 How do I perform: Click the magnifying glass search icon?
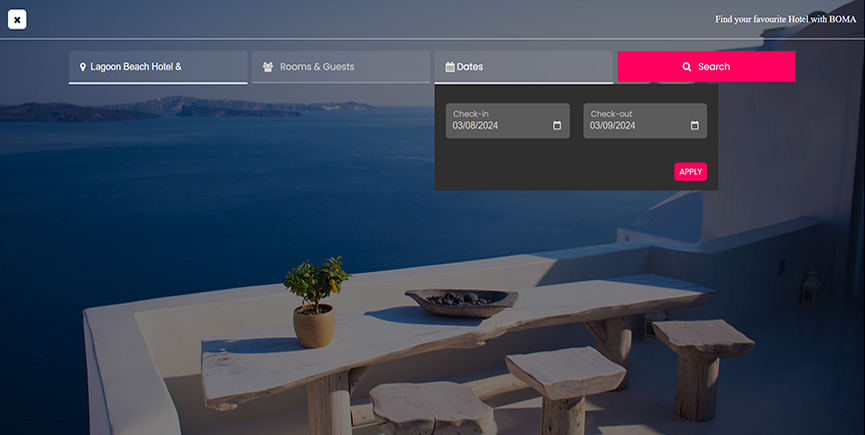(x=687, y=67)
